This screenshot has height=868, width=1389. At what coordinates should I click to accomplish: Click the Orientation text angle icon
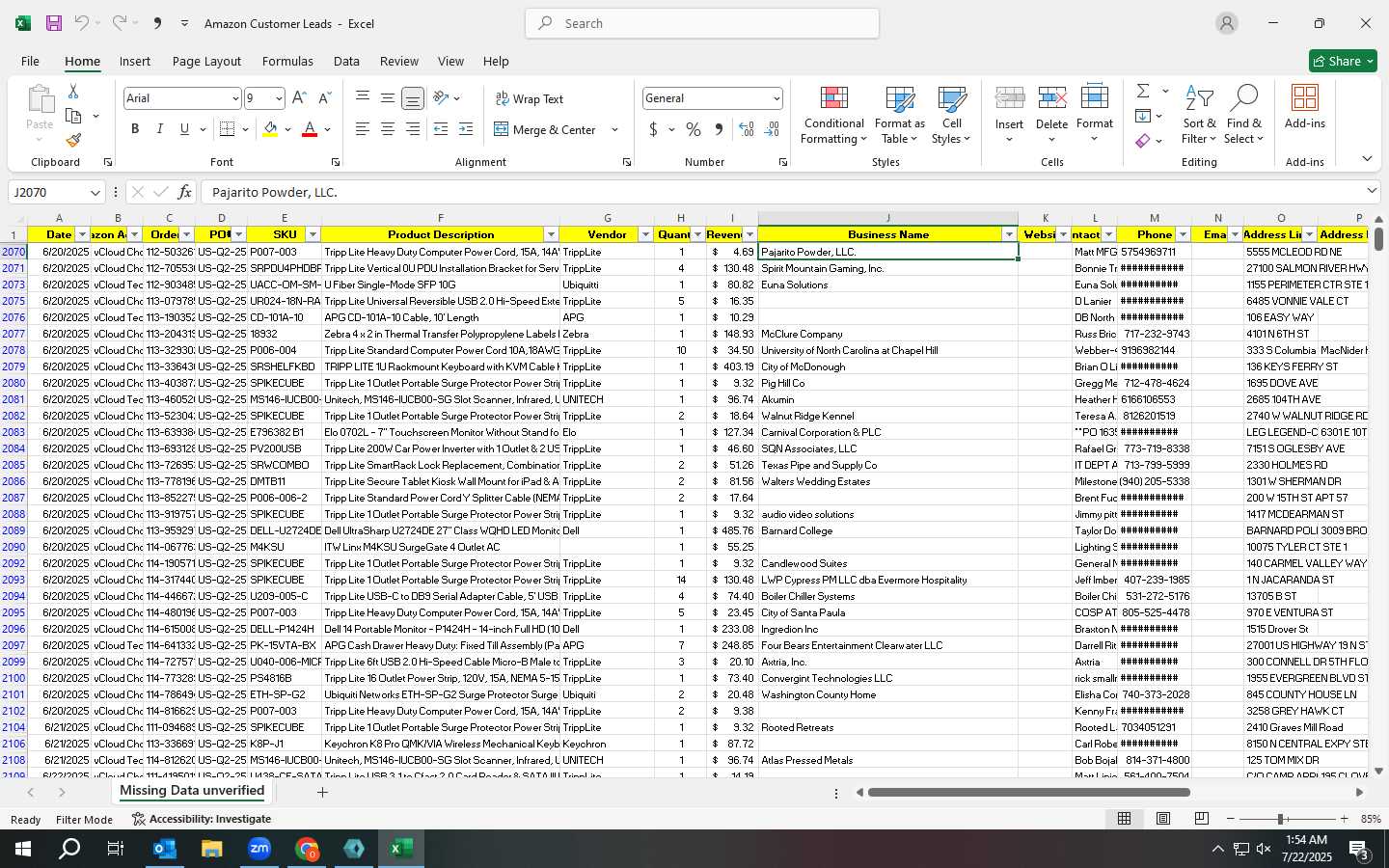[x=441, y=97]
